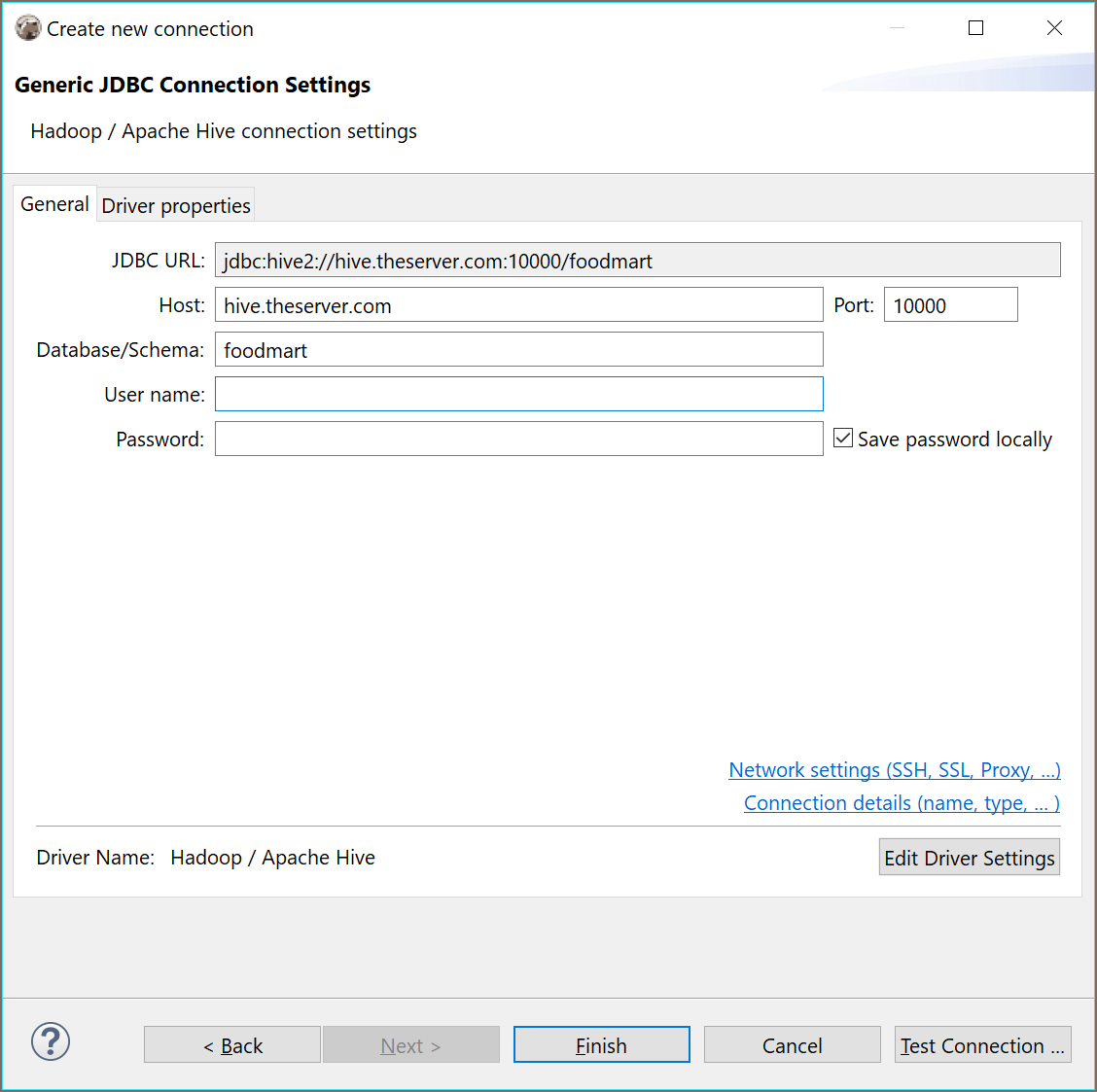Screen dimensions: 1097x1092
Task: Open Network settings (SSH, SSL, Proxy) link
Action: click(894, 770)
